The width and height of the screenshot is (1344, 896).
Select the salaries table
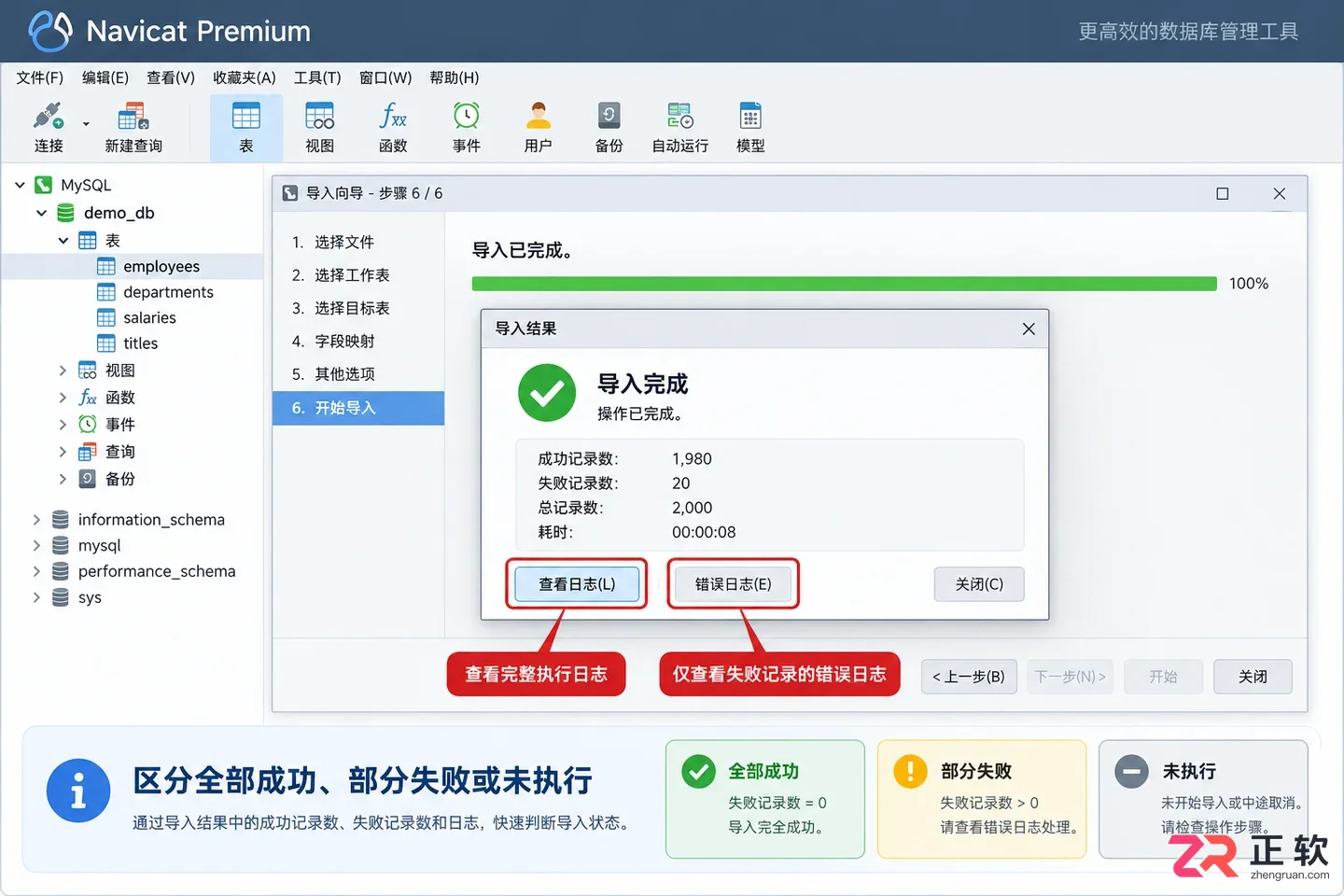tap(149, 317)
